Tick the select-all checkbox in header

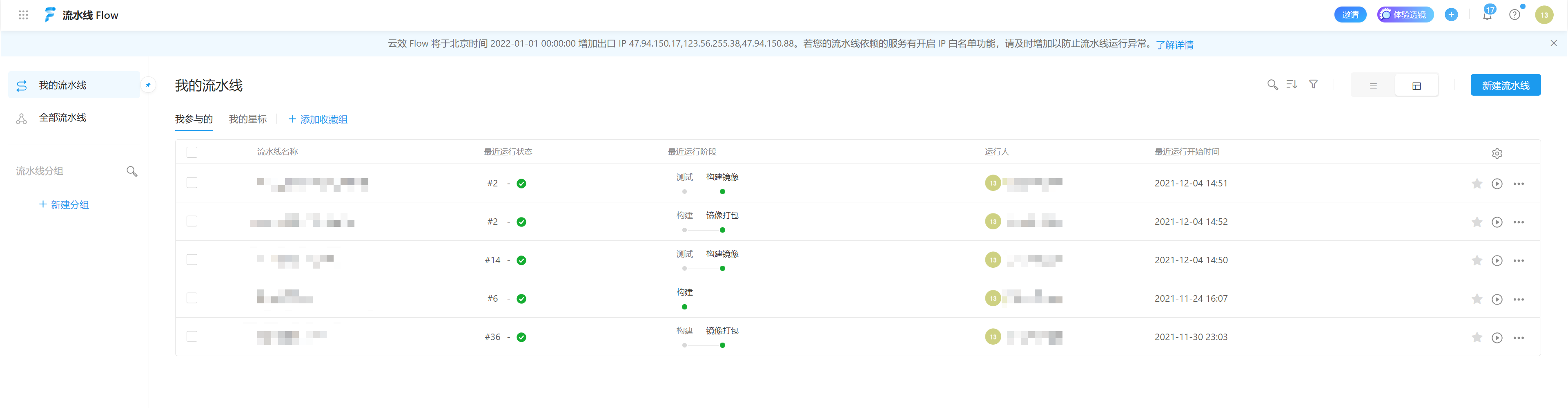192,152
